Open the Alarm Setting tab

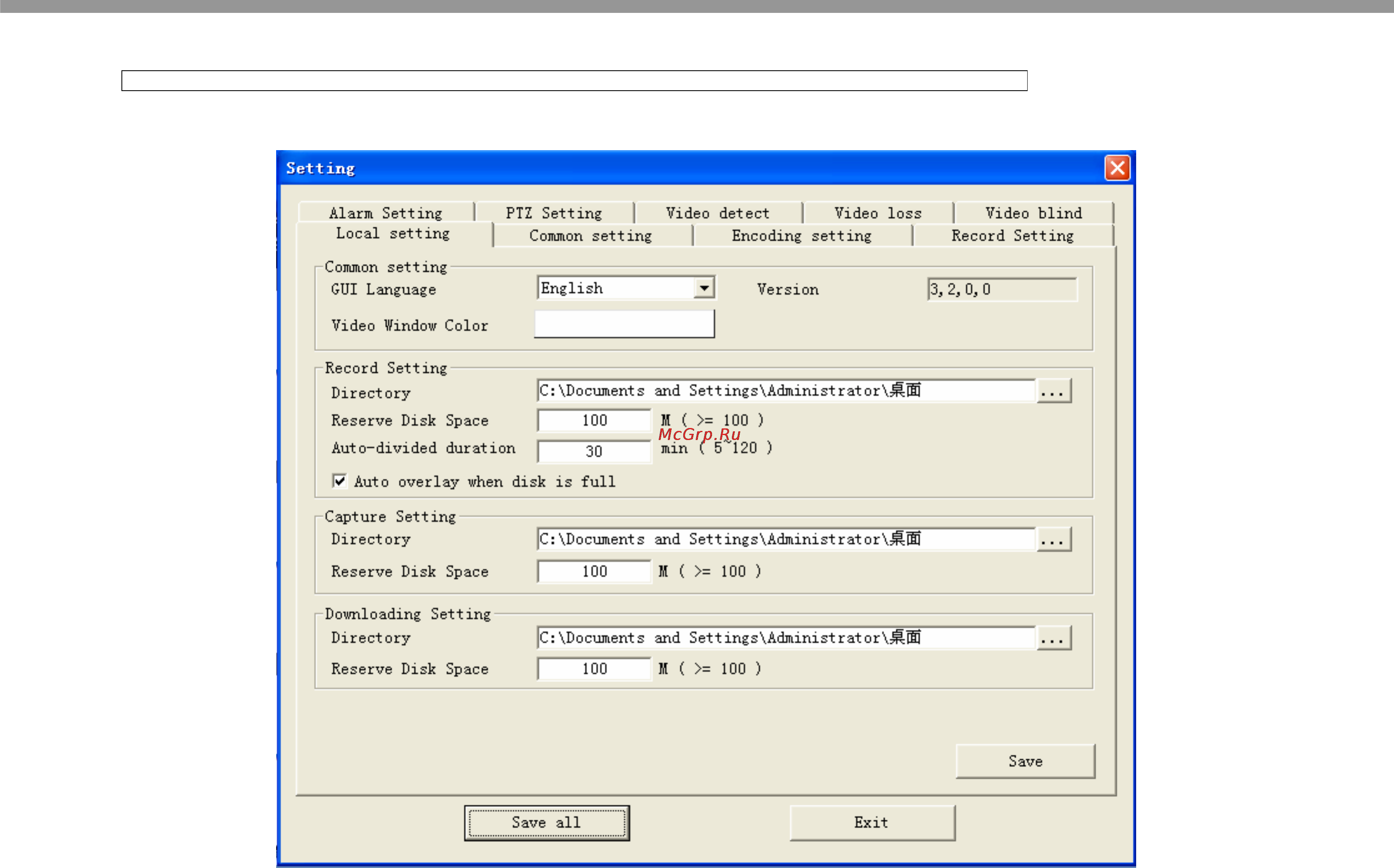pyautogui.click(x=386, y=213)
